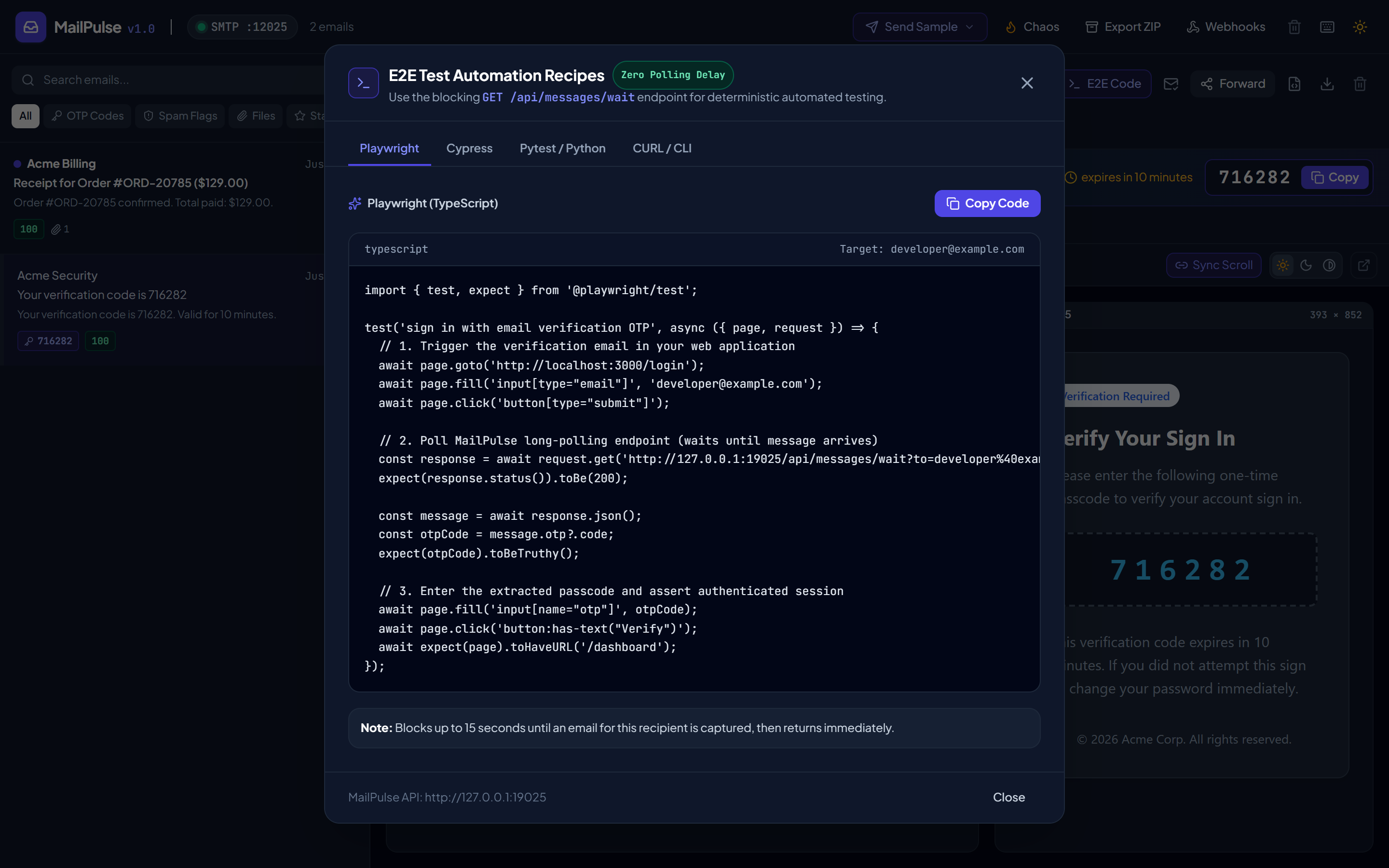Switch to the Cypress tab
Viewport: 1389px width, 868px height.
(x=469, y=148)
